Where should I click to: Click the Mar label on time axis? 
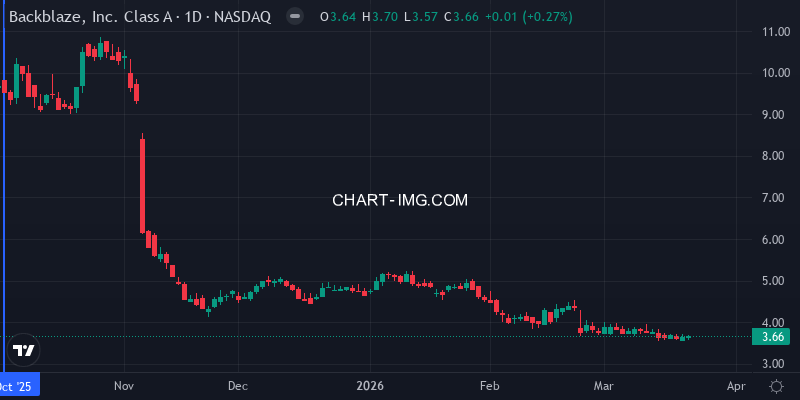click(604, 386)
